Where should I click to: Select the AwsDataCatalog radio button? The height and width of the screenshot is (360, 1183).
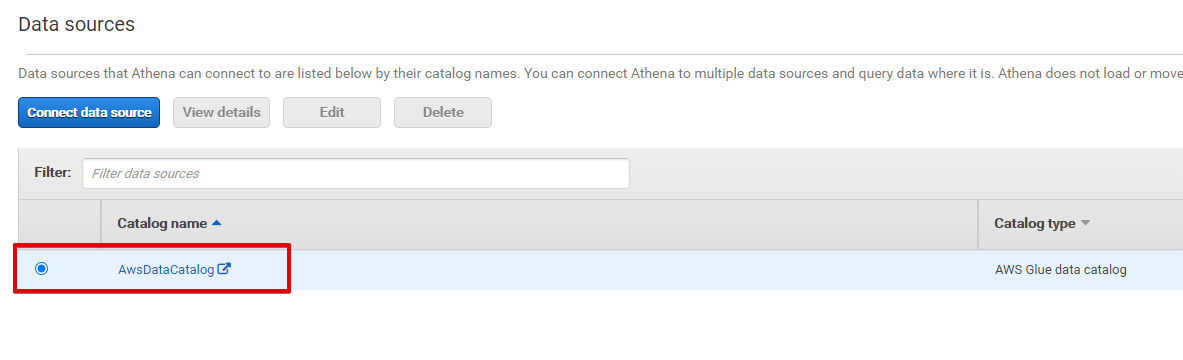[41, 269]
